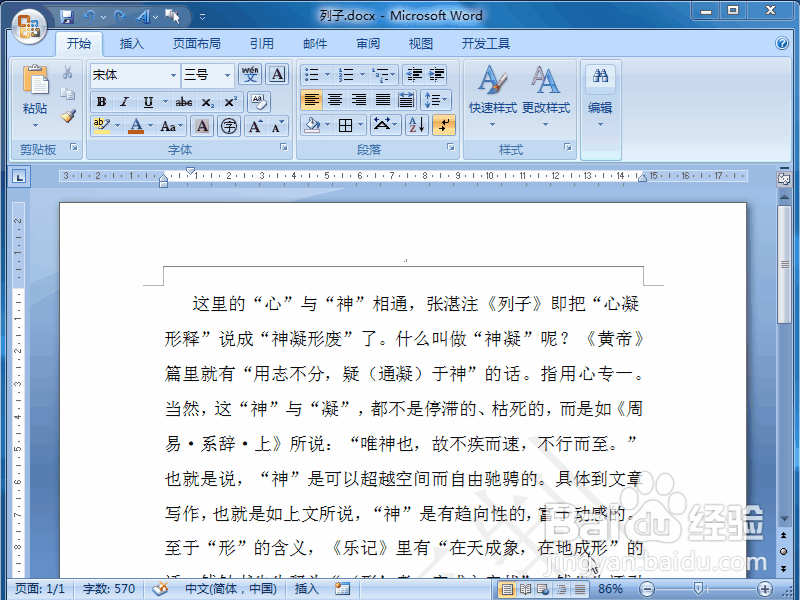The width and height of the screenshot is (800, 600).
Task: Switch to the 插入 ribbon tab
Action: point(133,43)
